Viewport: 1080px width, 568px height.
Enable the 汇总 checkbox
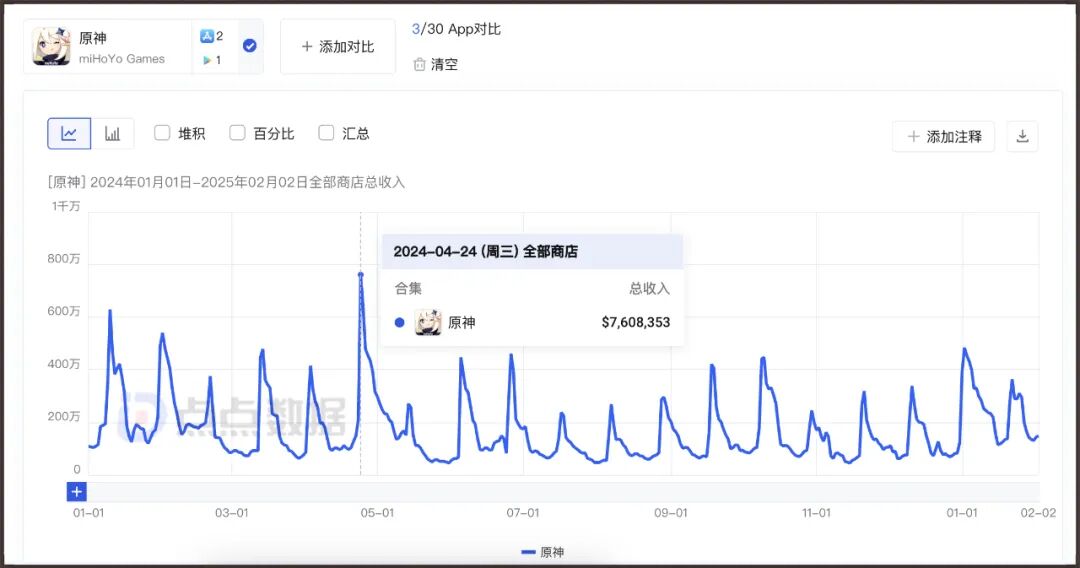click(326, 133)
